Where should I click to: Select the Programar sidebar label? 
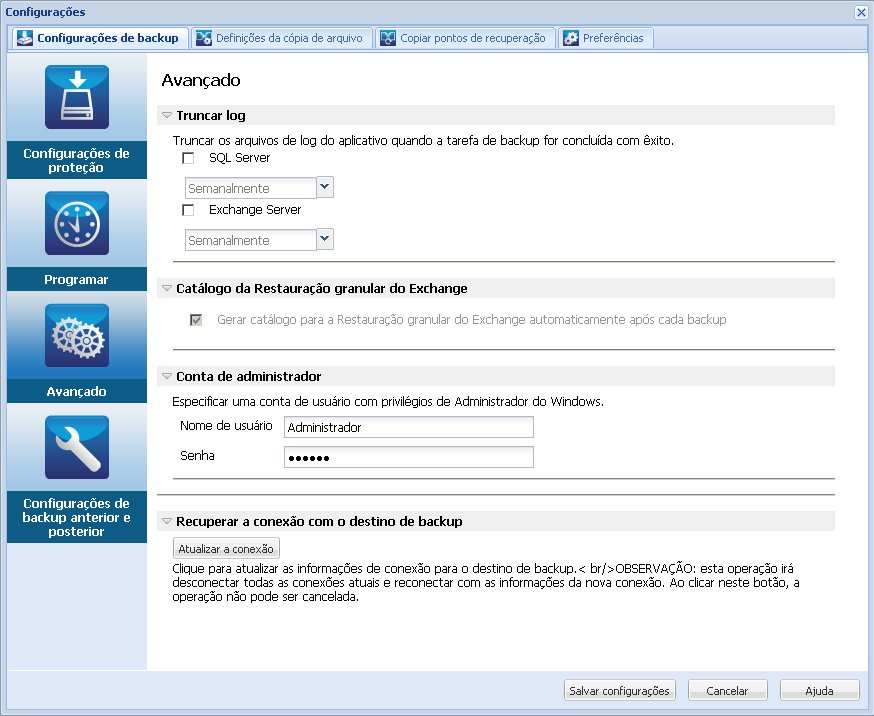tap(77, 279)
